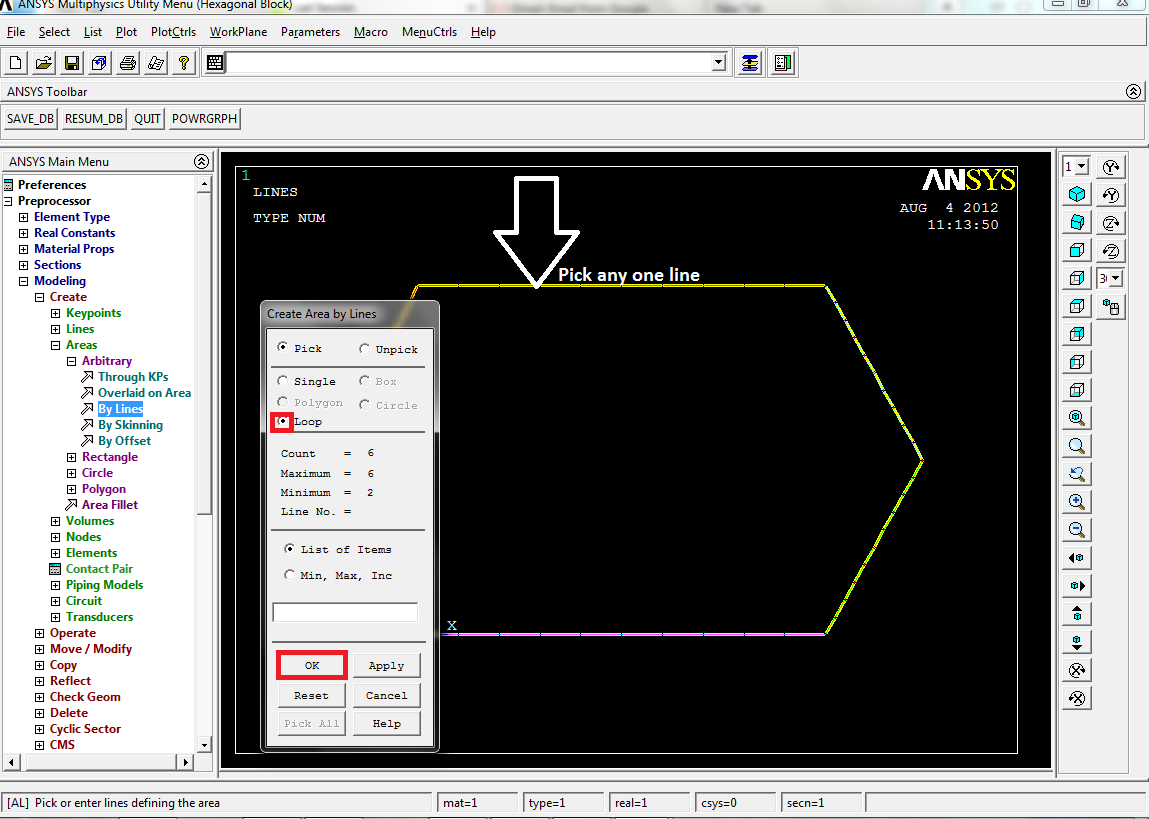Click the RESUM_DB toolbar button

pyautogui.click(x=93, y=118)
